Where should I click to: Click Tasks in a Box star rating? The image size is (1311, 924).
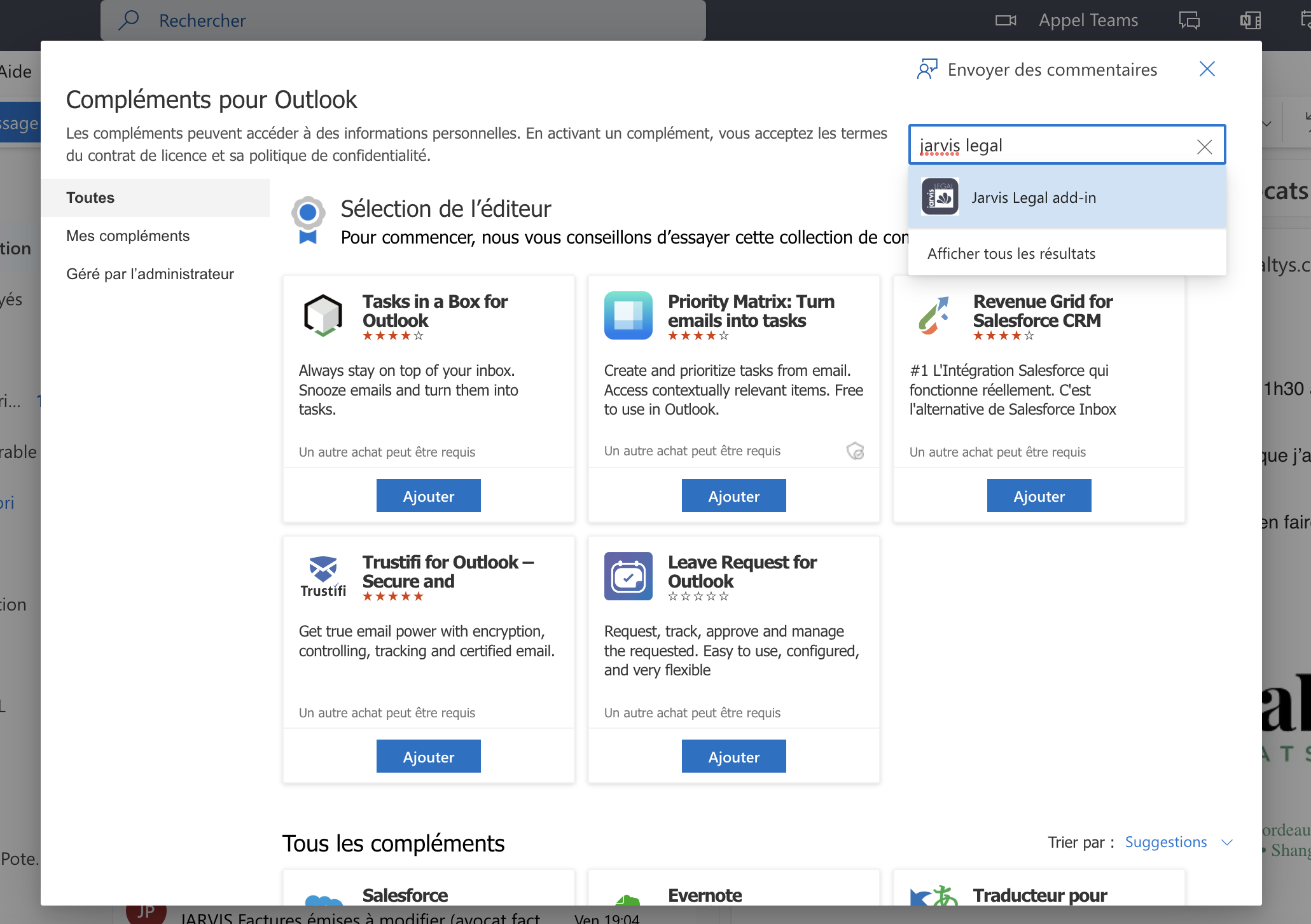tap(393, 336)
